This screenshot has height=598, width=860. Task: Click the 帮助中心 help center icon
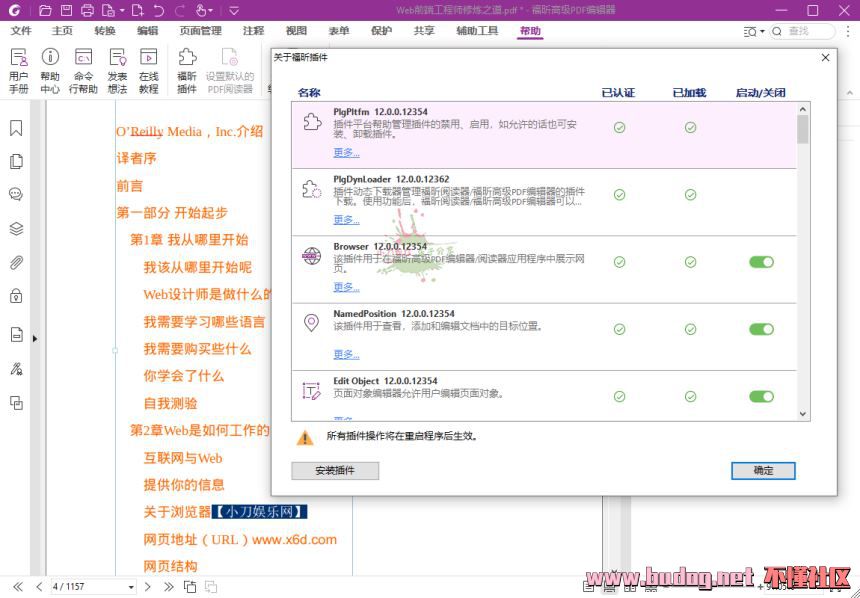pyautogui.click(x=50, y=68)
